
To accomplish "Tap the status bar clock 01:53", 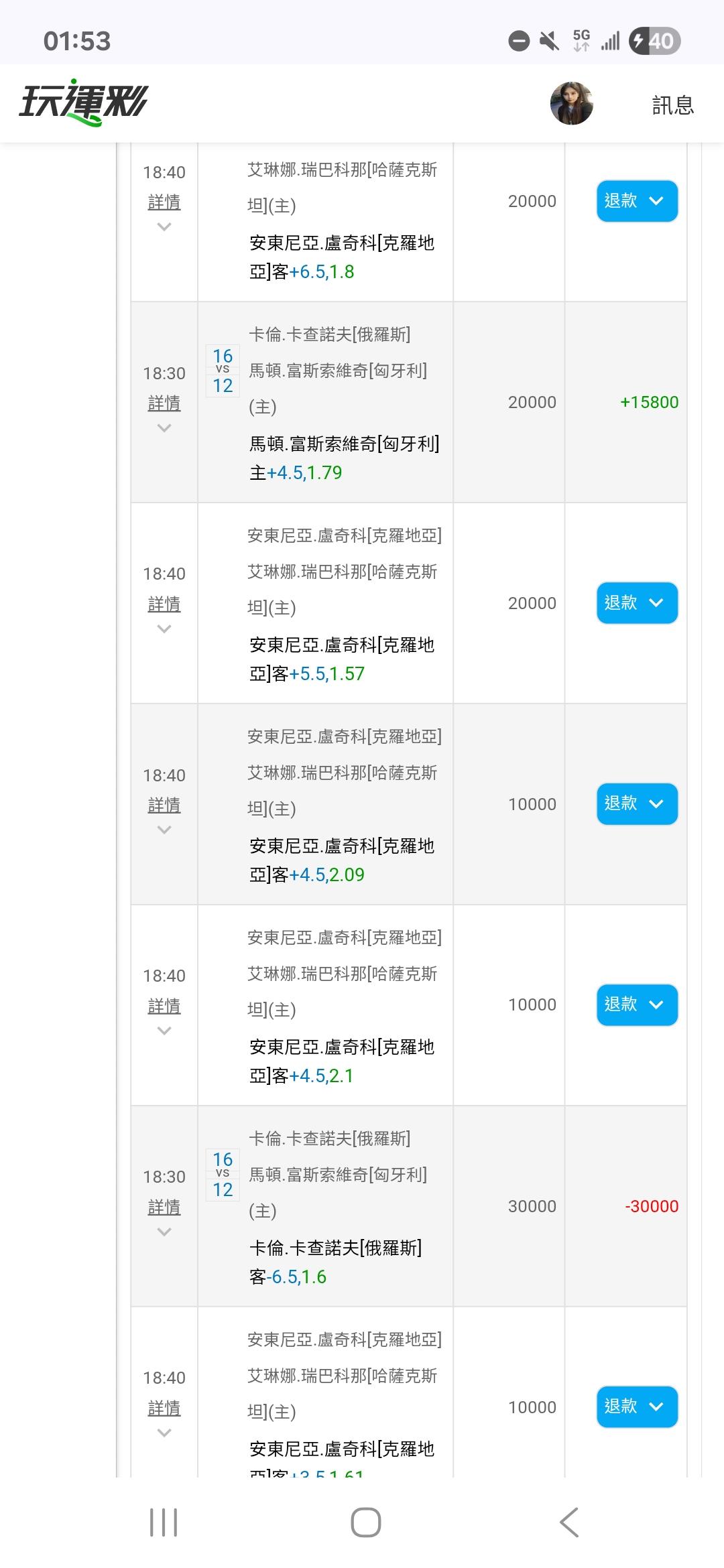I will [x=77, y=42].
